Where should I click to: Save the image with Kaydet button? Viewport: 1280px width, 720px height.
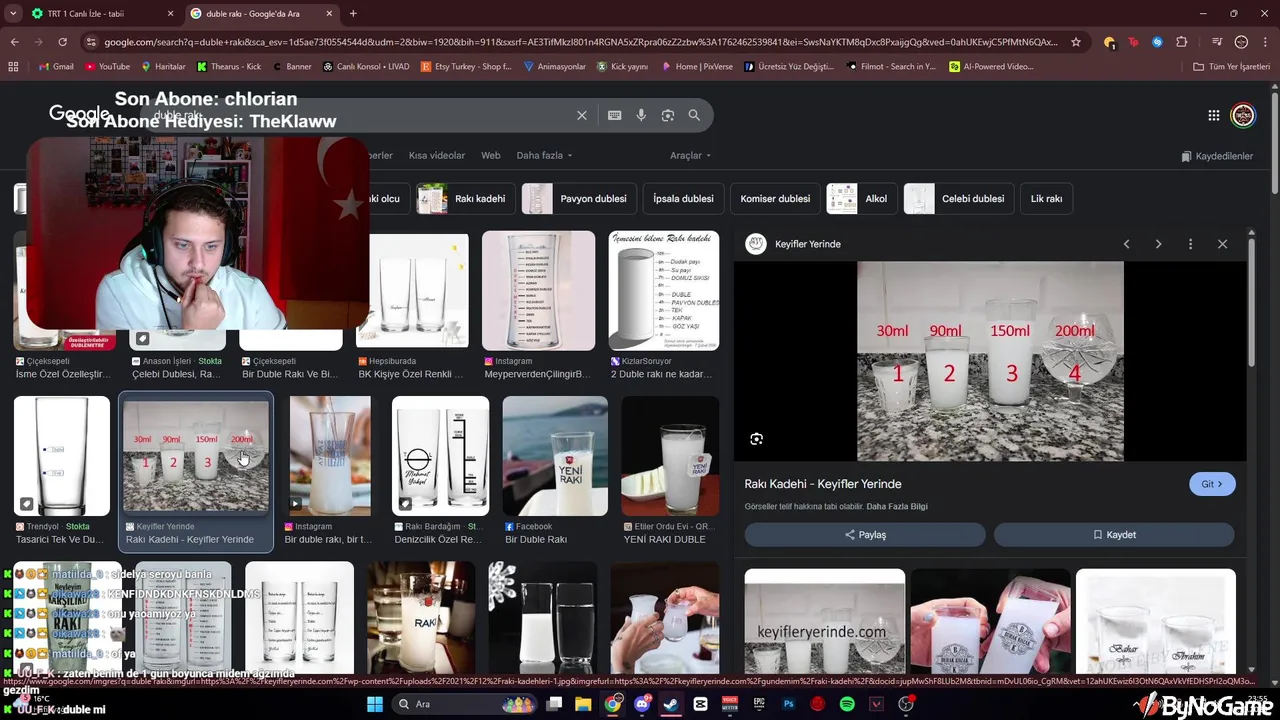pyautogui.click(x=1114, y=535)
